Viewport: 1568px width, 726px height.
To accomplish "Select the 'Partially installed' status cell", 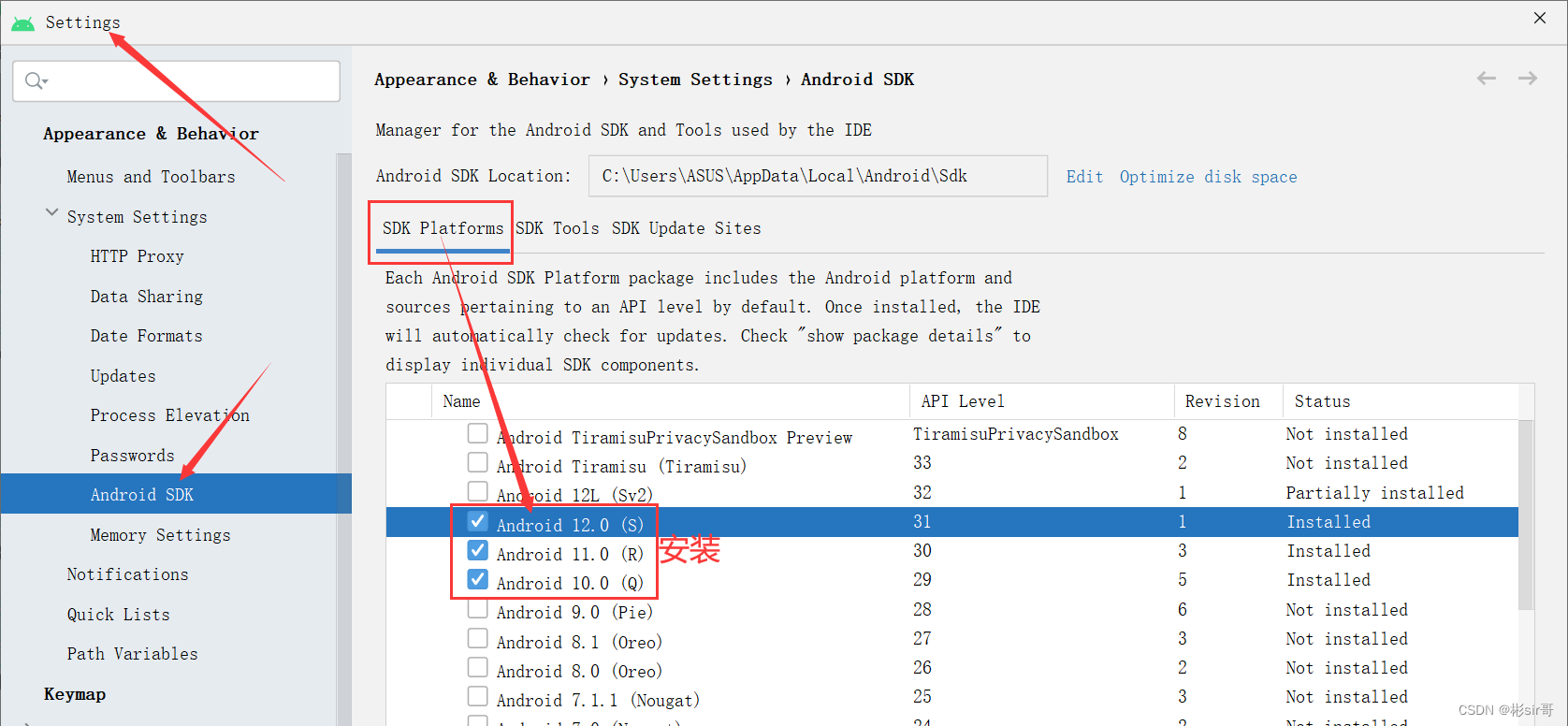I will pyautogui.click(x=1375, y=493).
